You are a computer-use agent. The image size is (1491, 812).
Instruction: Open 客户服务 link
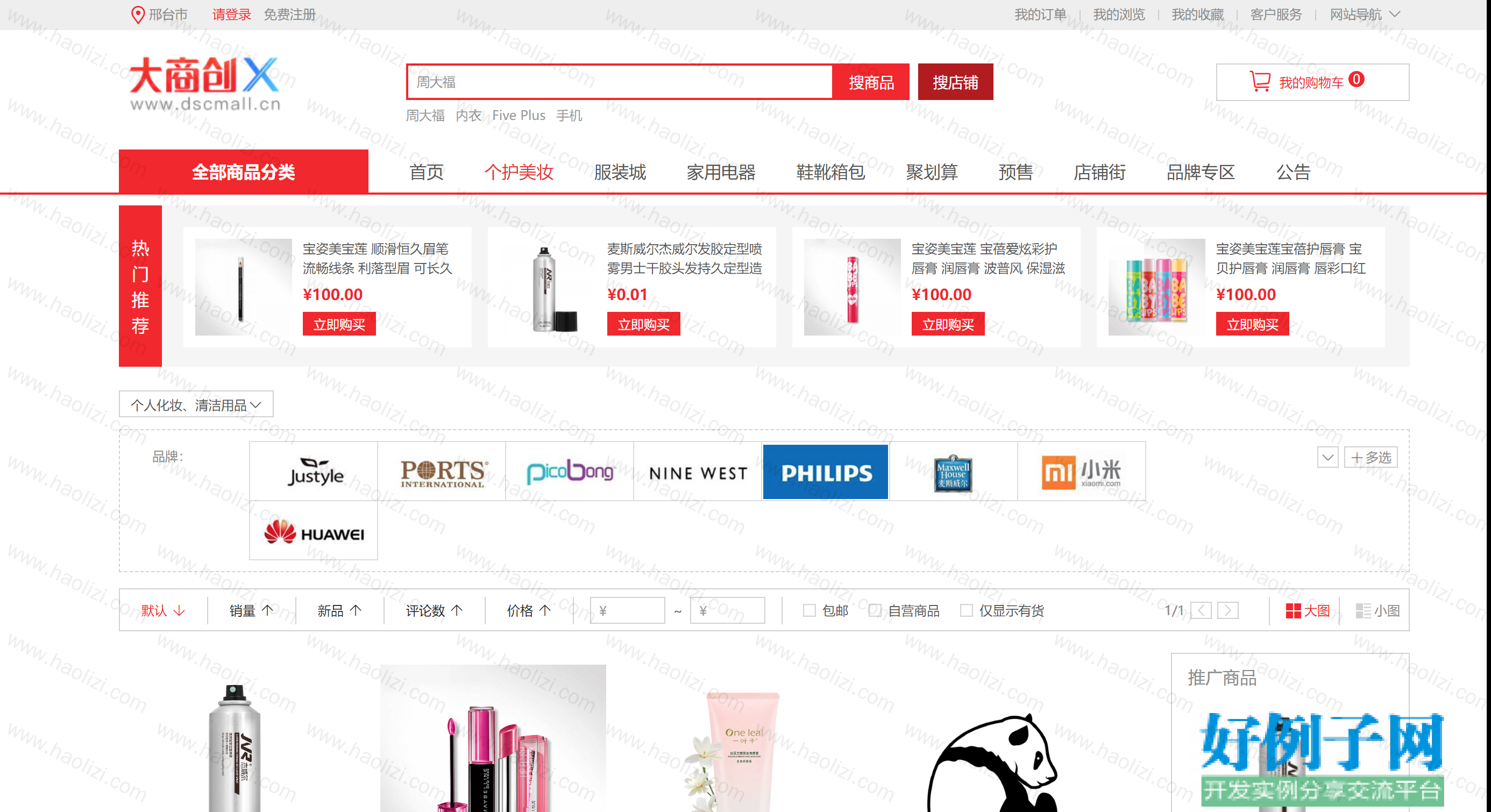(1276, 15)
